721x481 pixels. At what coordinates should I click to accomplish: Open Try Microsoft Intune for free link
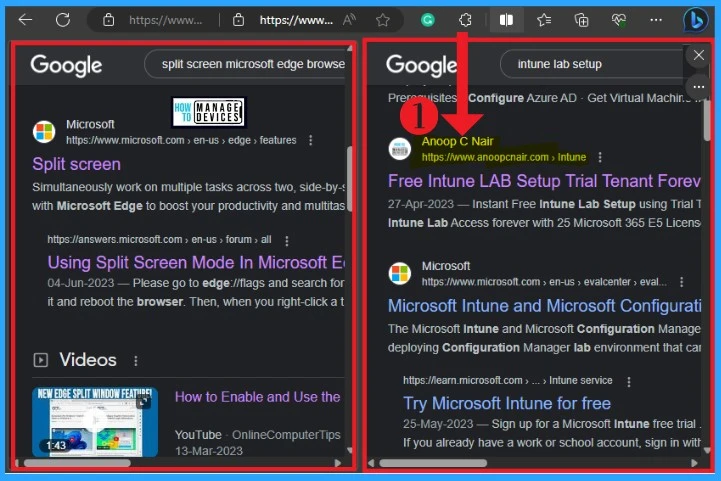507,403
